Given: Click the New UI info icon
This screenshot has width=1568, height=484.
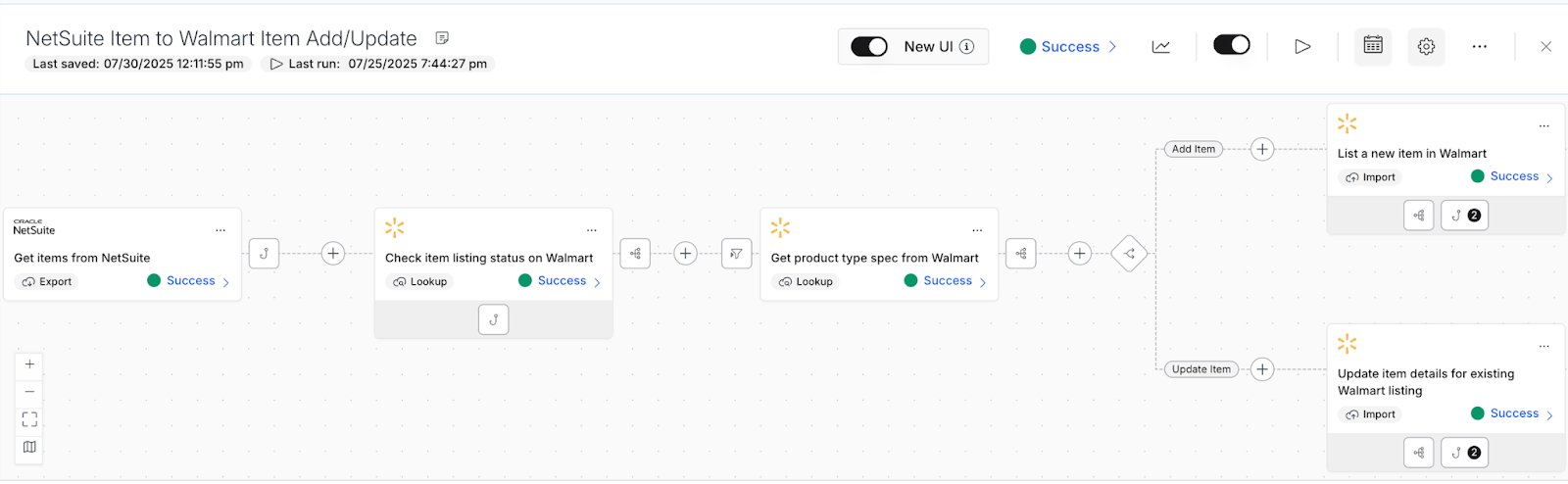Looking at the screenshot, I should [967, 46].
